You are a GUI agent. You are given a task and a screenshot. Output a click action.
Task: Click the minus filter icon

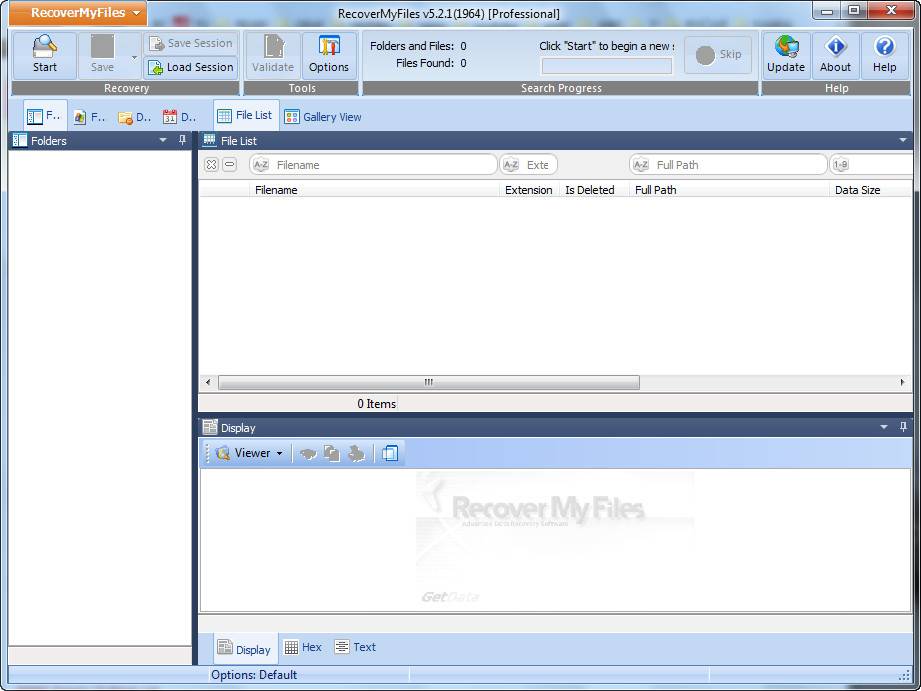(x=230, y=165)
